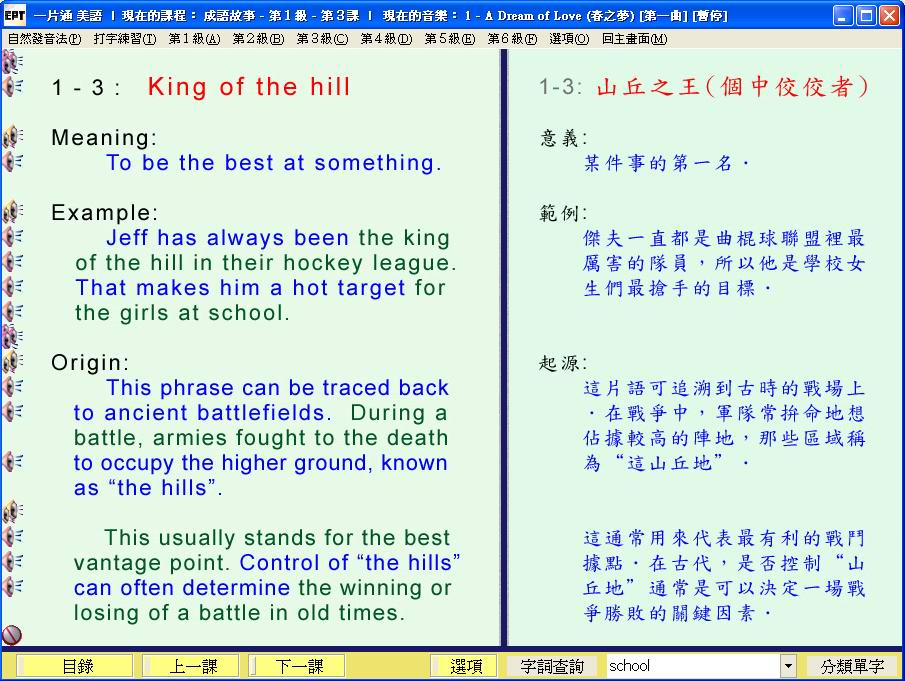The image size is (905, 681).
Task: Click speaker icon beside 'Jeff has always been'
Action: tap(12, 237)
